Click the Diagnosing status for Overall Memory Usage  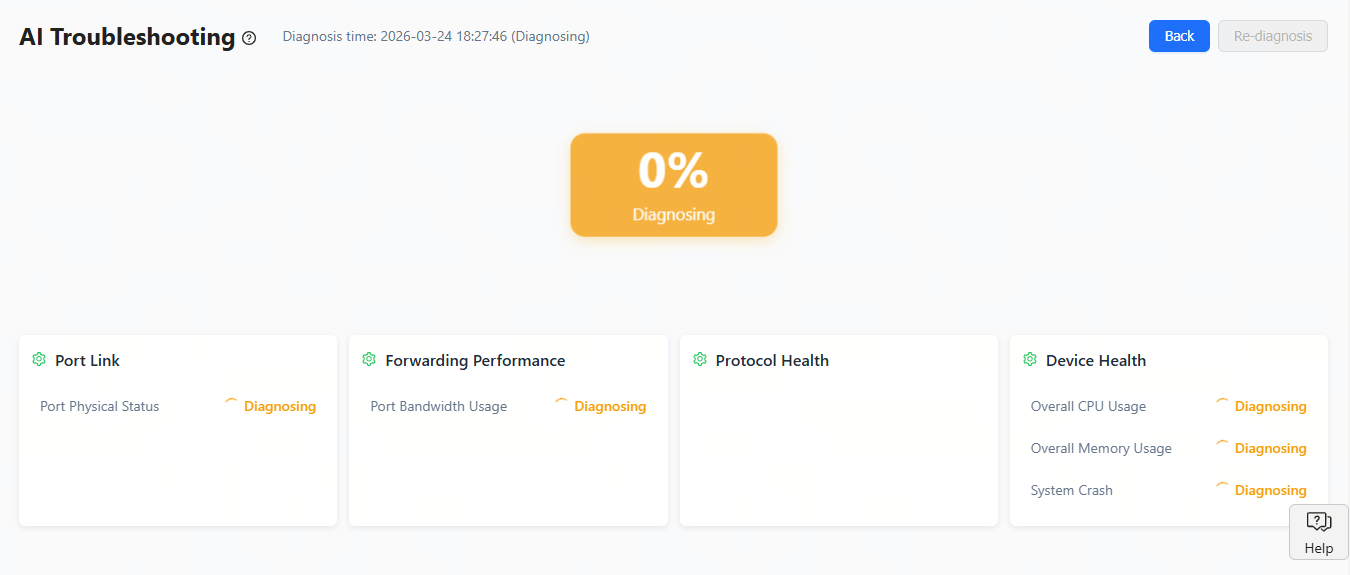[x=1270, y=448]
